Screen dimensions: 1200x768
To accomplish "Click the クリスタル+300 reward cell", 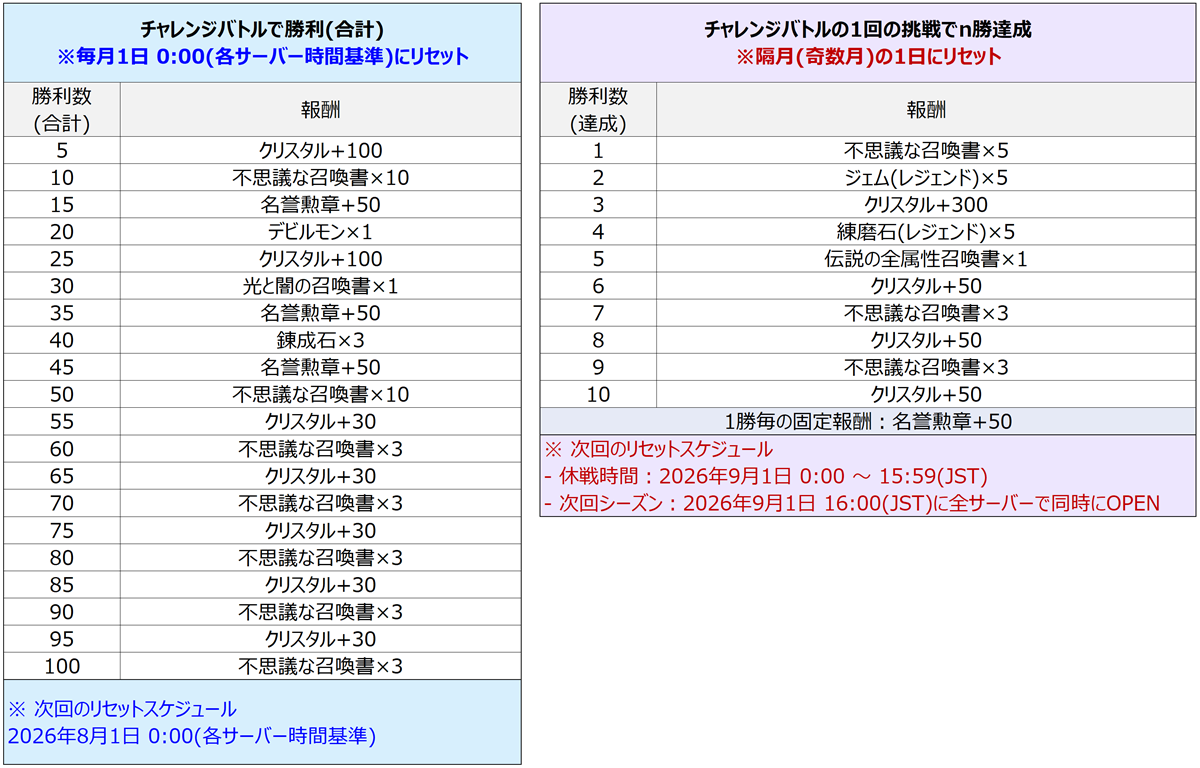I will 926,205.
